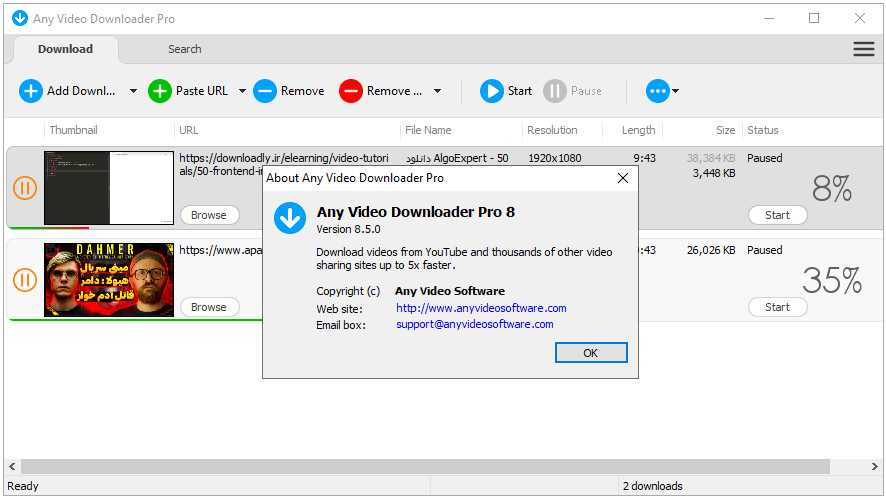Image resolution: width=886 pixels, height=499 pixels.
Task: Open the hamburger menu icon
Action: (863, 49)
